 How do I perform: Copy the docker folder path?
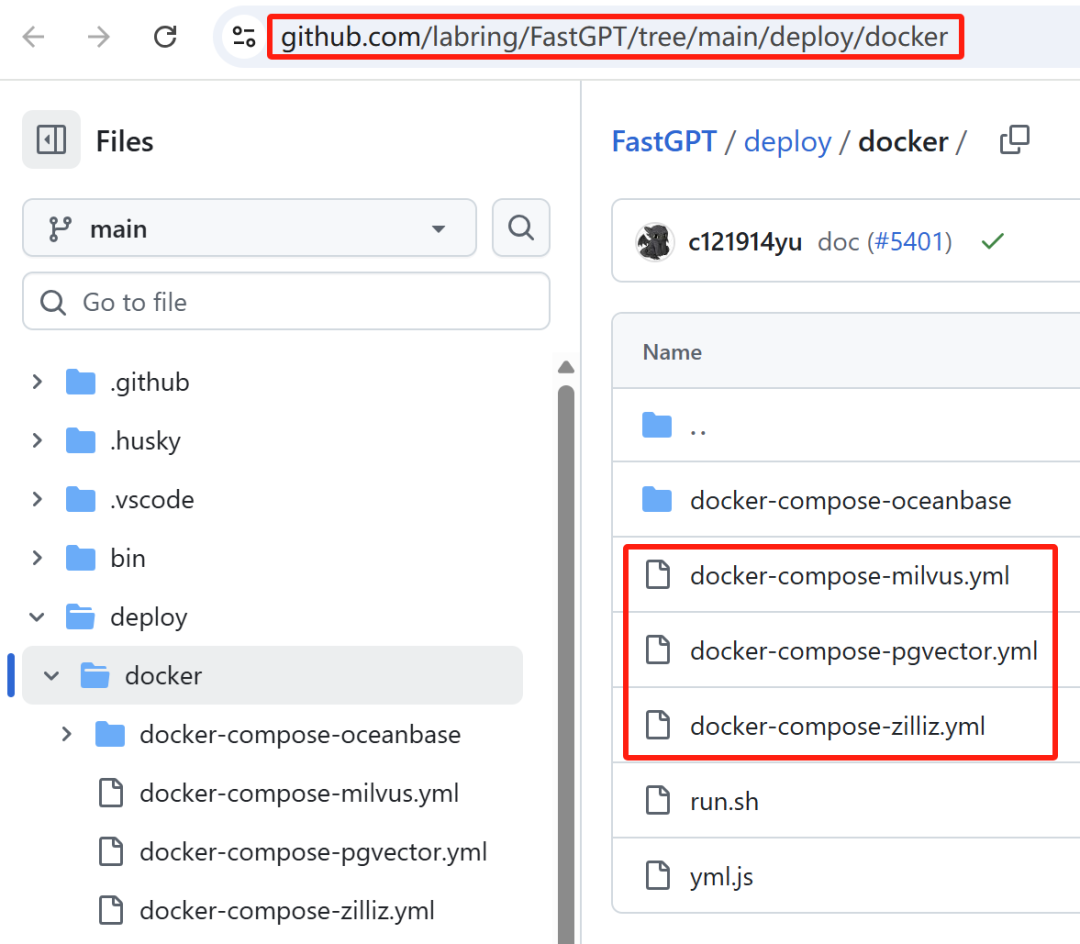[1014, 141]
